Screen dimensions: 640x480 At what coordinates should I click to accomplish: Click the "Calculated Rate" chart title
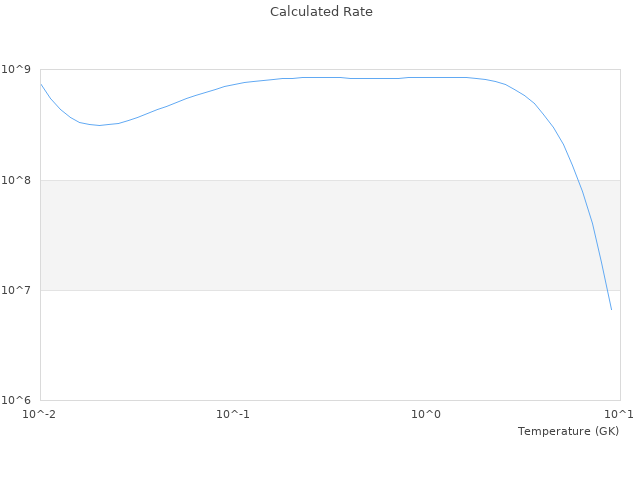(321, 12)
